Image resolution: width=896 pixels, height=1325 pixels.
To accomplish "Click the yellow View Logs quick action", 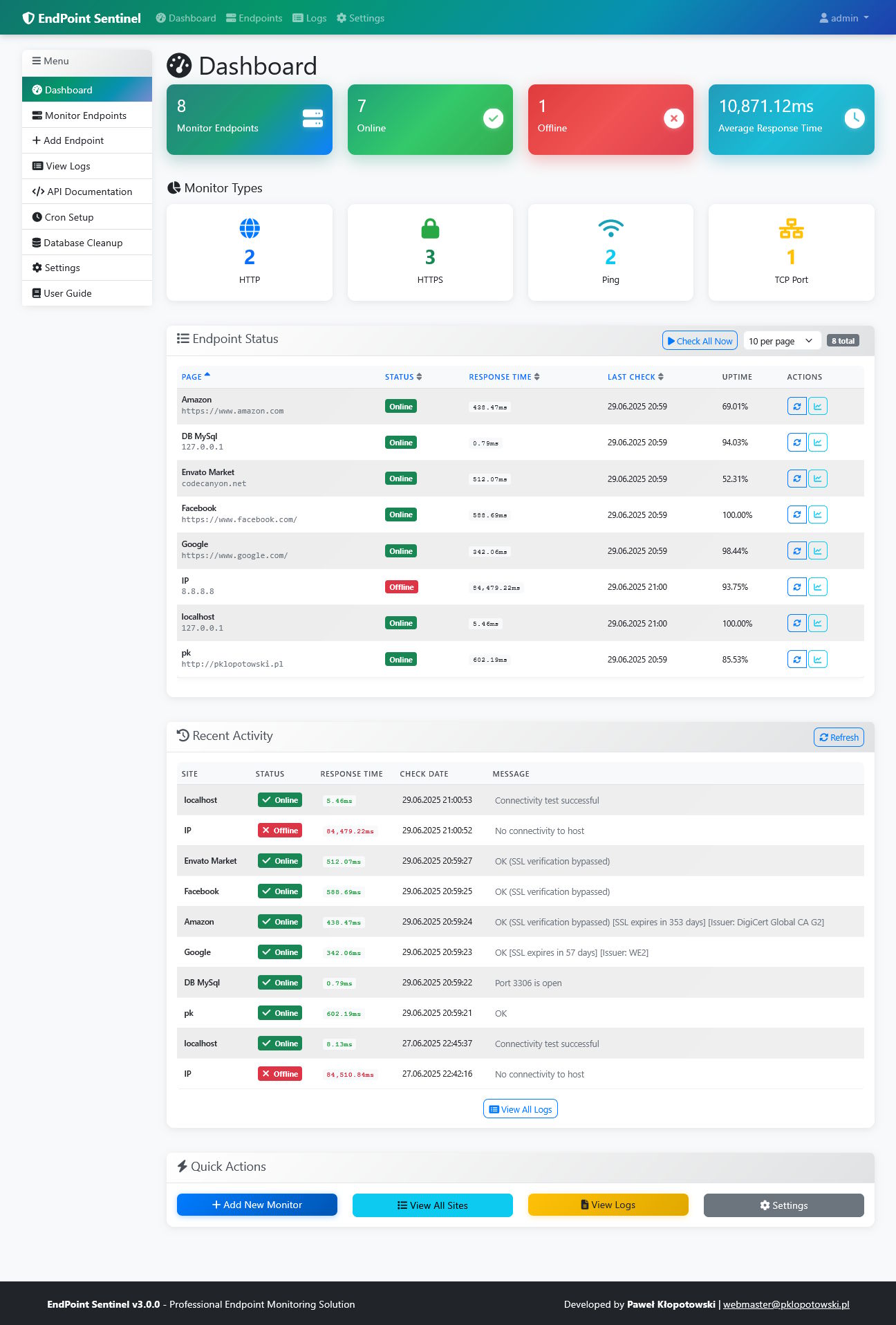I will [x=608, y=1205].
